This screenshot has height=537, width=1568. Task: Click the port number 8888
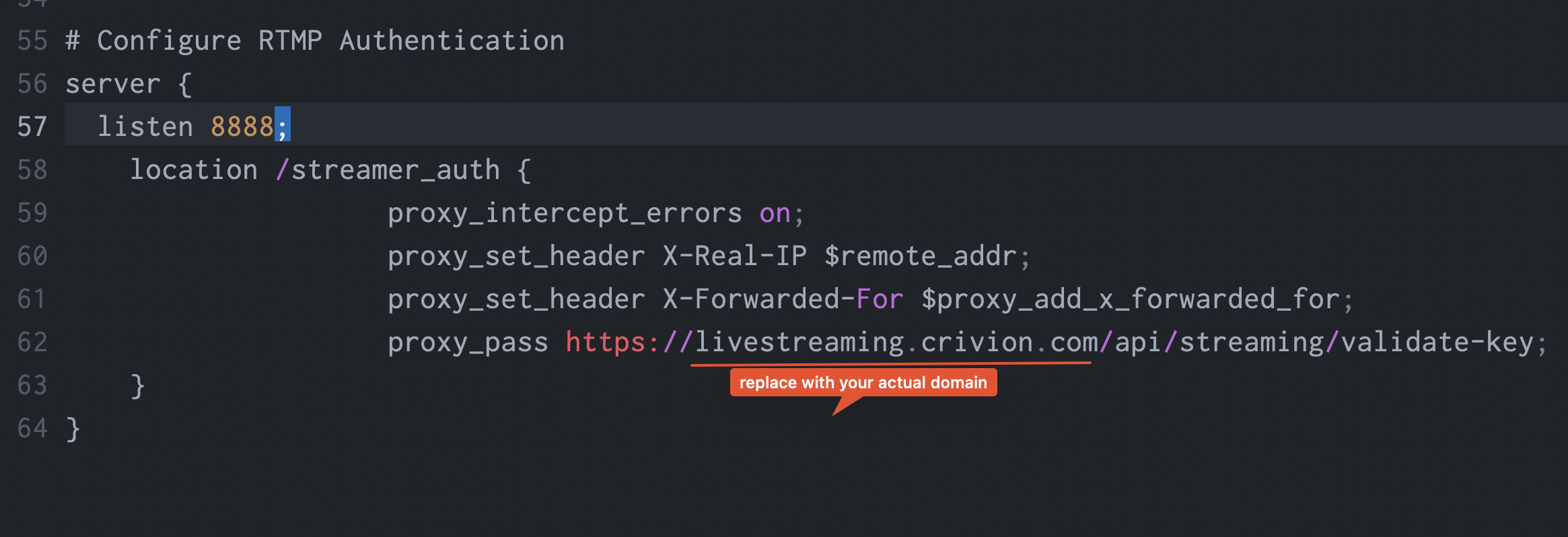tap(242, 127)
